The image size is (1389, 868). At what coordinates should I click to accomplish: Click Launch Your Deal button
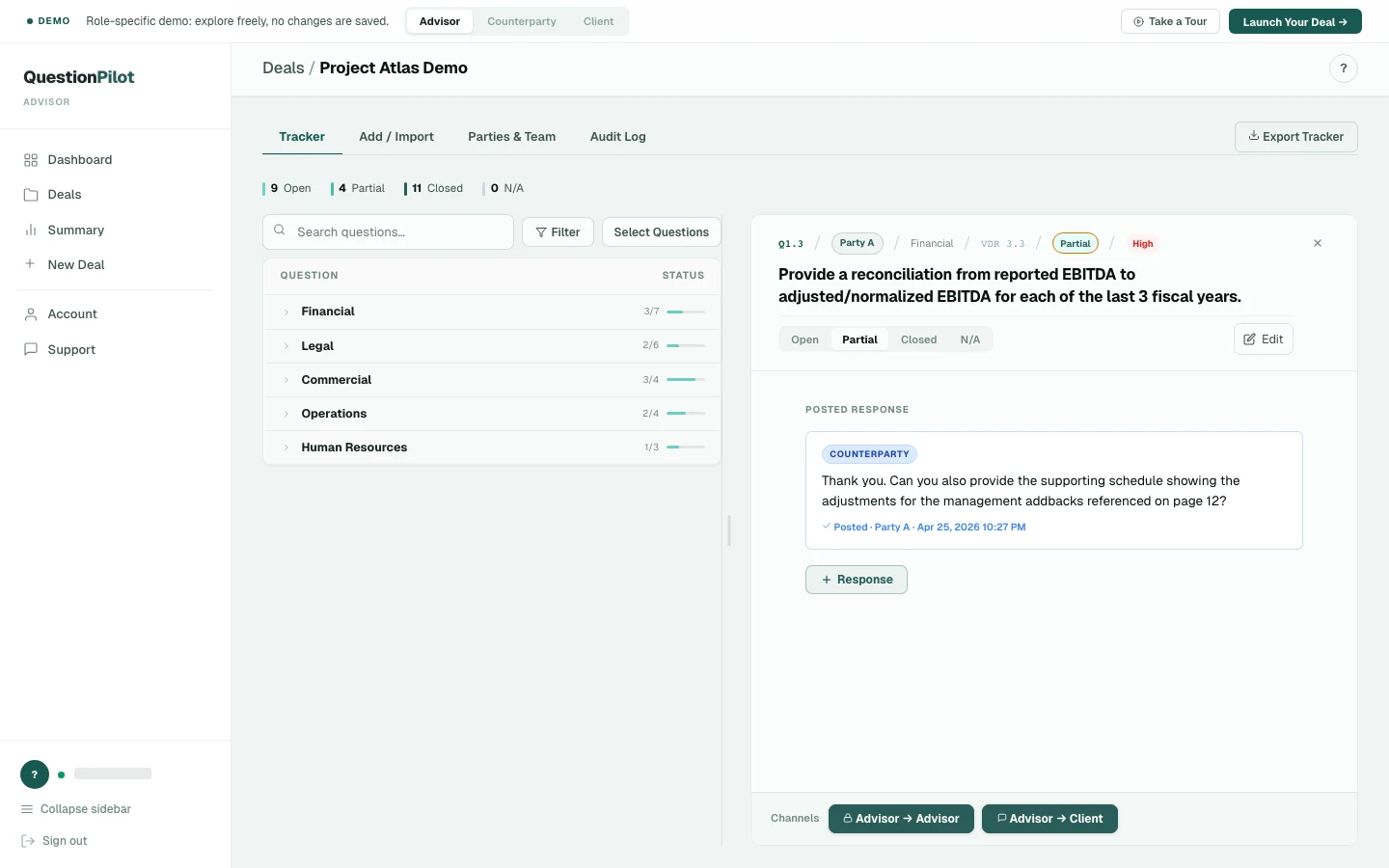point(1295,21)
